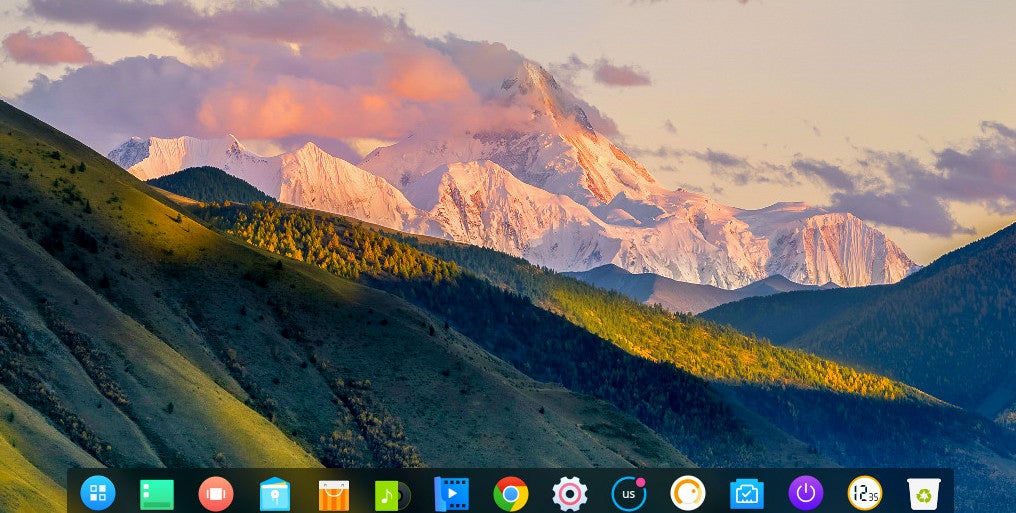Click the pink dot on keyboard indicator

tap(640, 482)
